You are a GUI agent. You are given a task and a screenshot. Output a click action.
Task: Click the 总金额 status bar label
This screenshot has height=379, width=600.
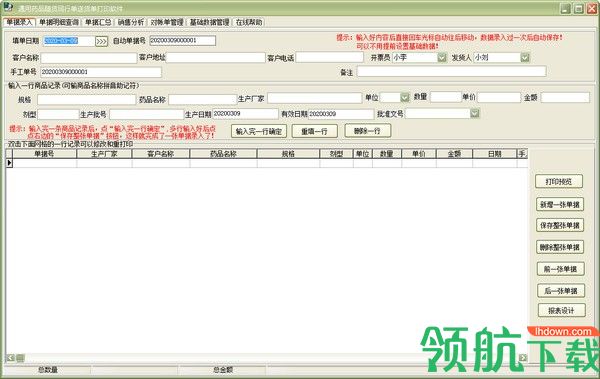[223, 370]
